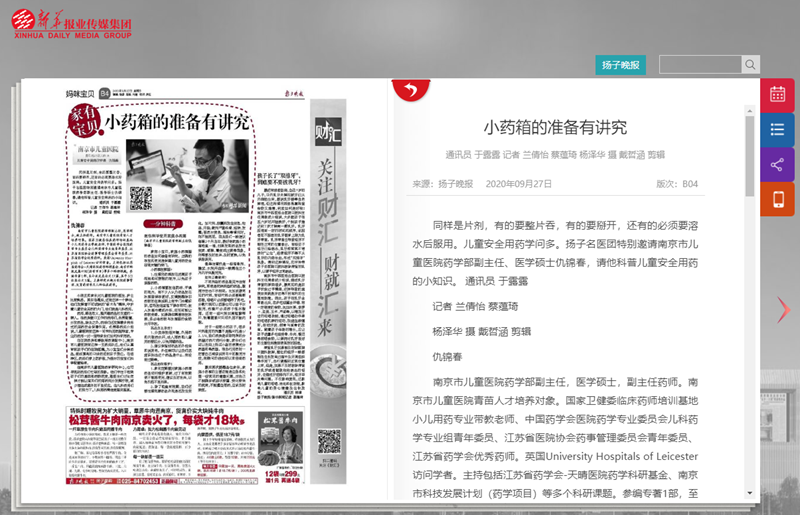This screenshot has height=515, width=800.
Task: Click the 扬子晚报 button
Action: (620, 65)
